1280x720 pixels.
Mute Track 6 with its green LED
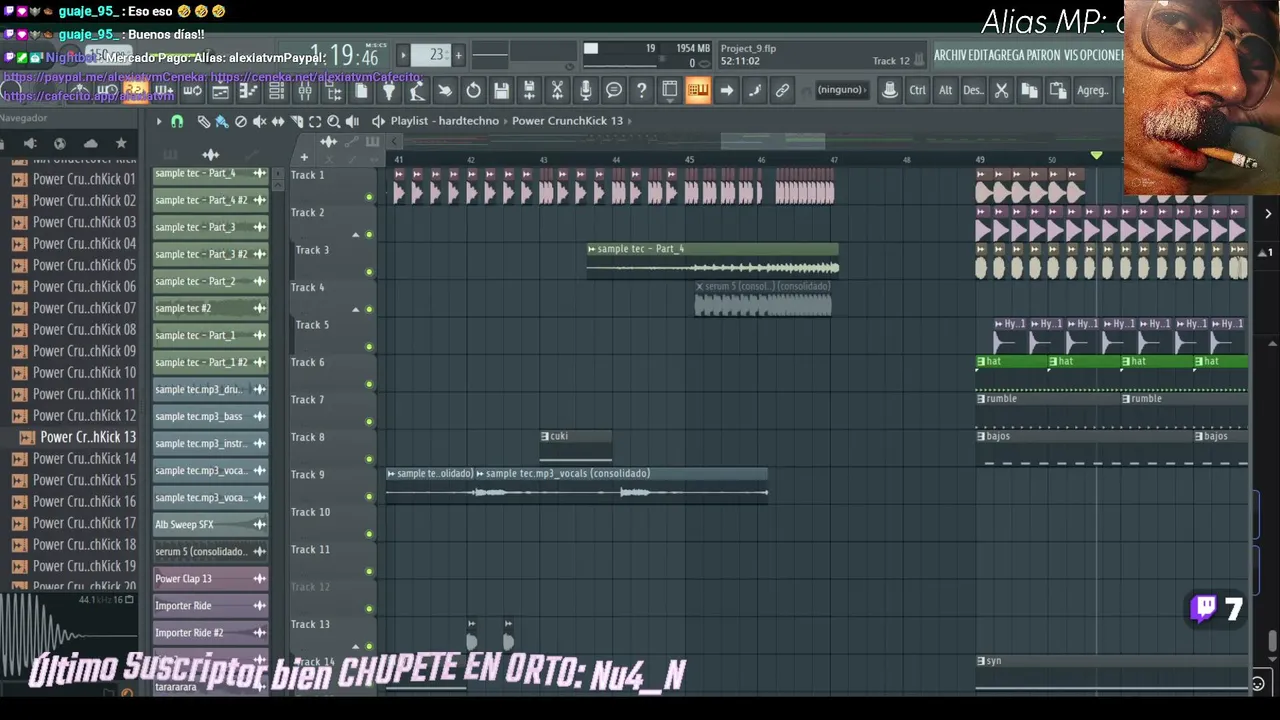click(369, 384)
